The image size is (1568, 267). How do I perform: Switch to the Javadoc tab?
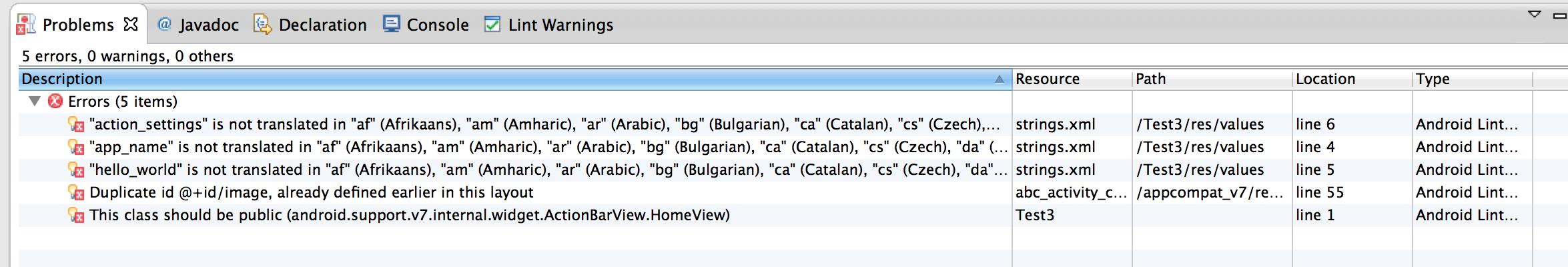(x=198, y=25)
